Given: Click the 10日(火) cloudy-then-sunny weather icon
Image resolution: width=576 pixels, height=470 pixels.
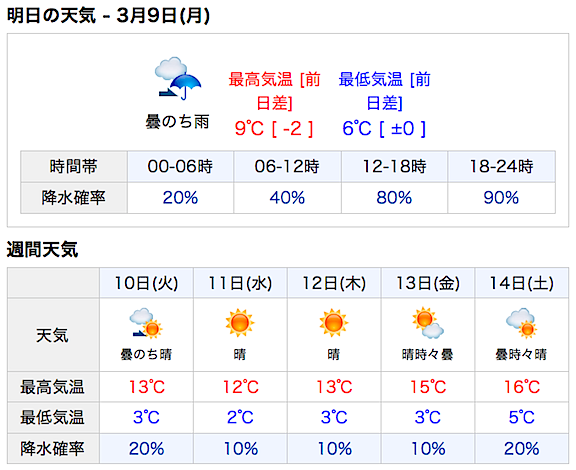Looking at the screenshot, I should (146, 323).
